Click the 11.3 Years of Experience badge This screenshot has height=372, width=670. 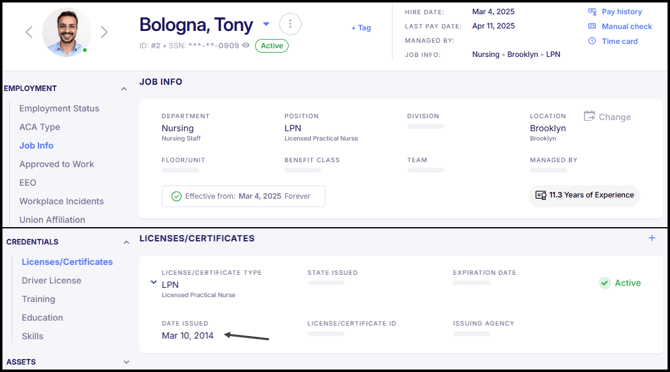tap(584, 195)
